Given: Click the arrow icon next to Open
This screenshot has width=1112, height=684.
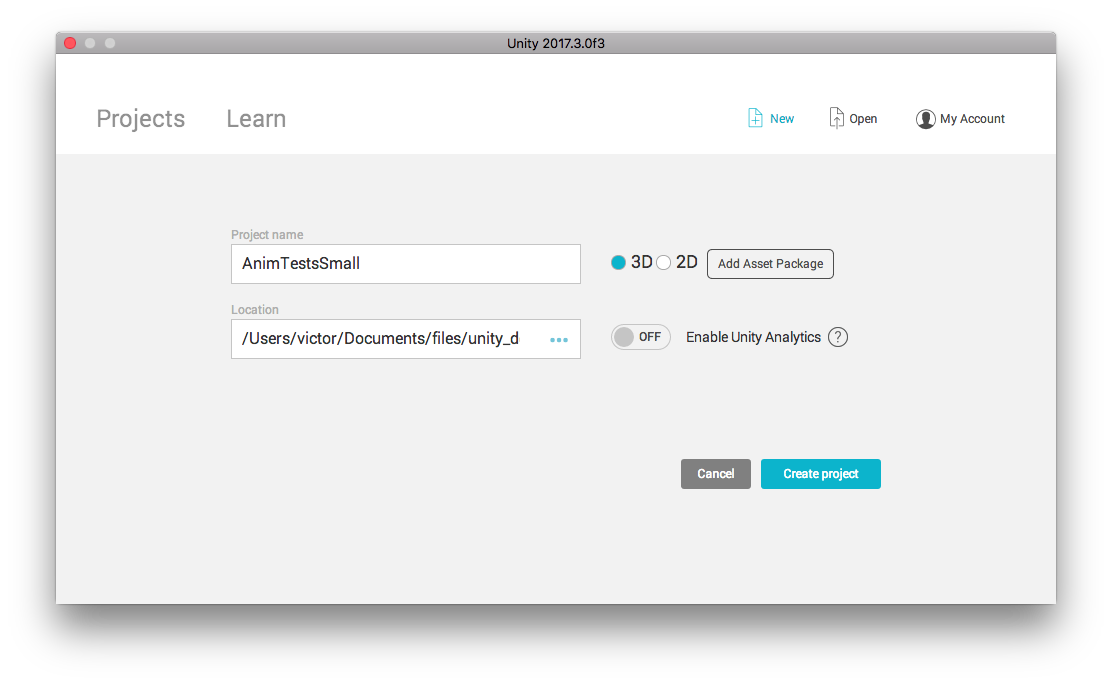Looking at the screenshot, I should pyautogui.click(x=836, y=117).
